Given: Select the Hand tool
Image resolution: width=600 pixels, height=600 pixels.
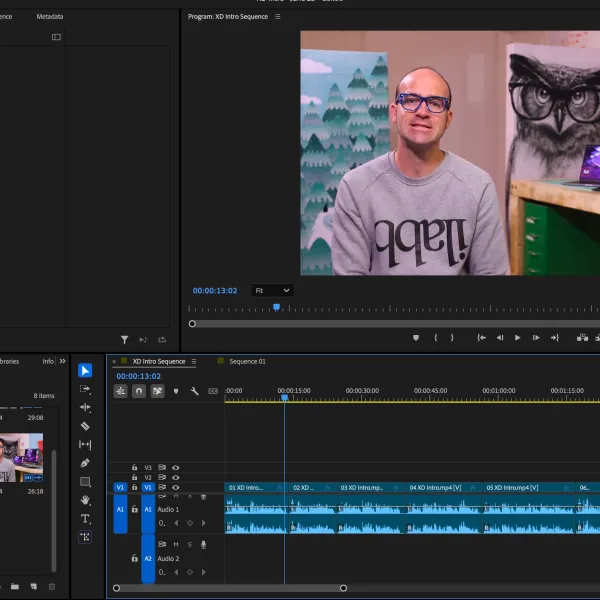Looking at the screenshot, I should (85, 500).
